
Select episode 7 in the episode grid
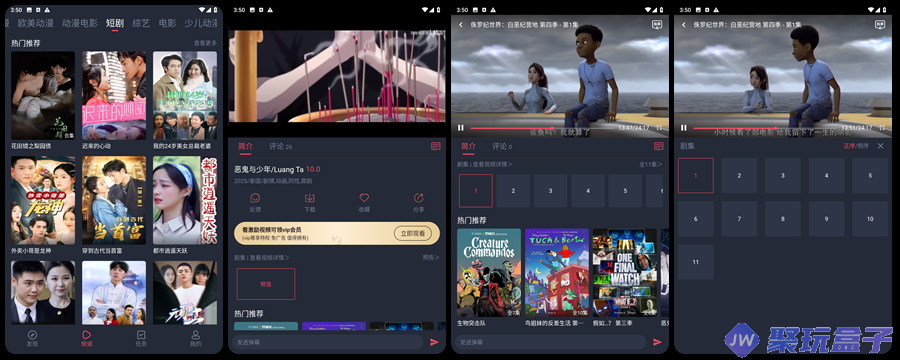(x=739, y=219)
